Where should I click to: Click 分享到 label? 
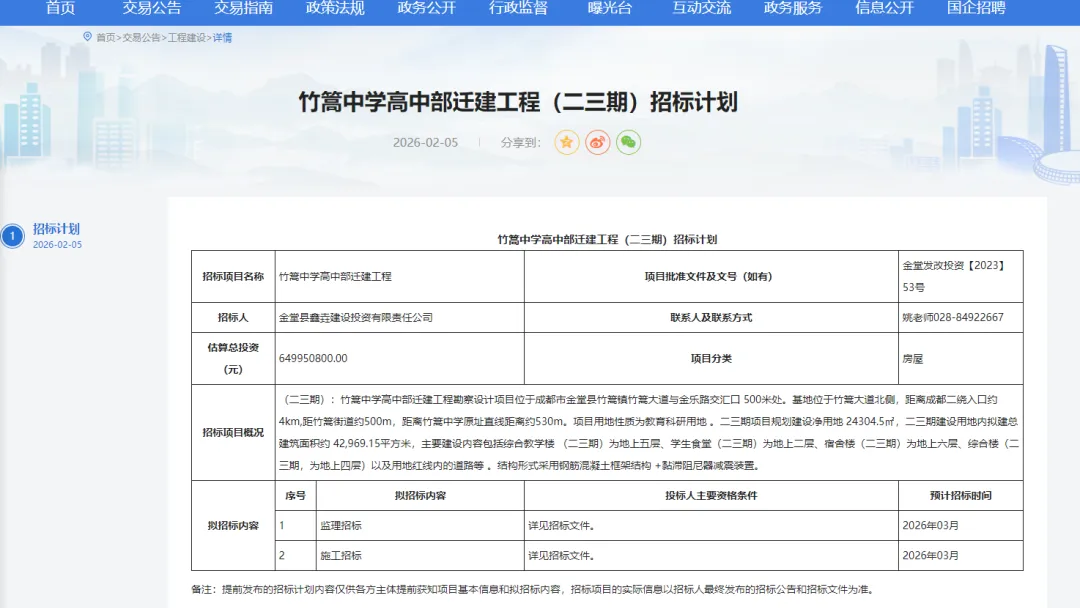point(520,143)
